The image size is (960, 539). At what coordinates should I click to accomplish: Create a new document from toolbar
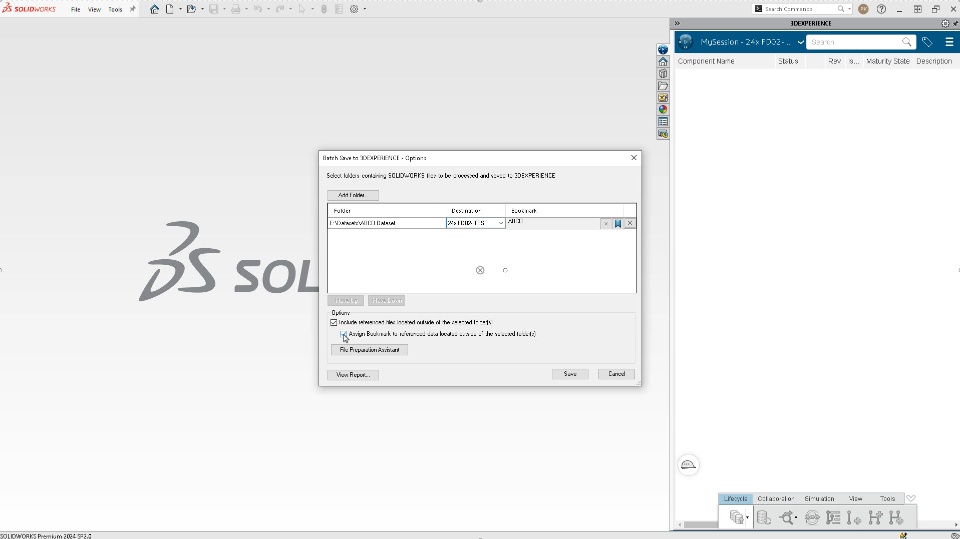click(170, 9)
